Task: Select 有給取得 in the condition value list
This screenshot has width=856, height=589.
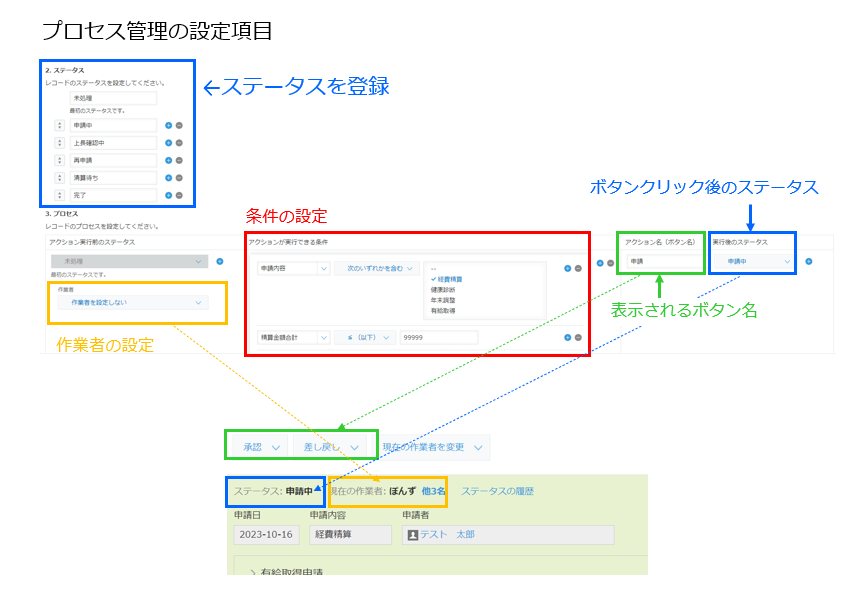Action: (442, 312)
